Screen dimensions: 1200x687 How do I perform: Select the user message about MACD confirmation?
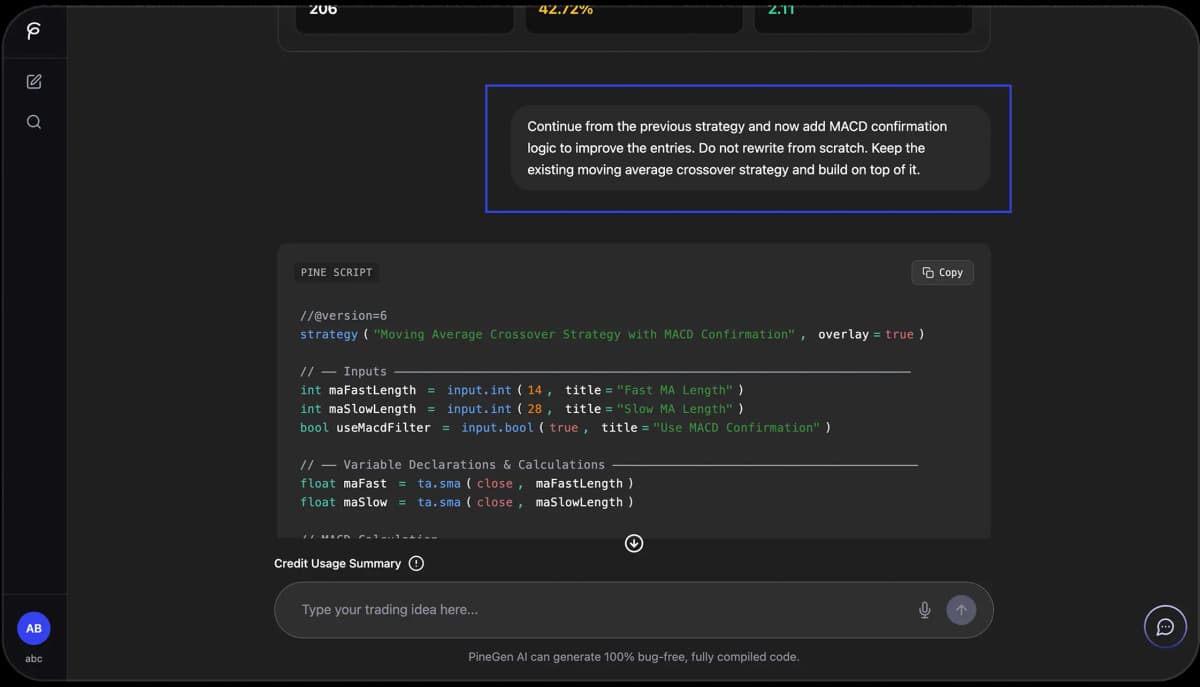point(750,148)
